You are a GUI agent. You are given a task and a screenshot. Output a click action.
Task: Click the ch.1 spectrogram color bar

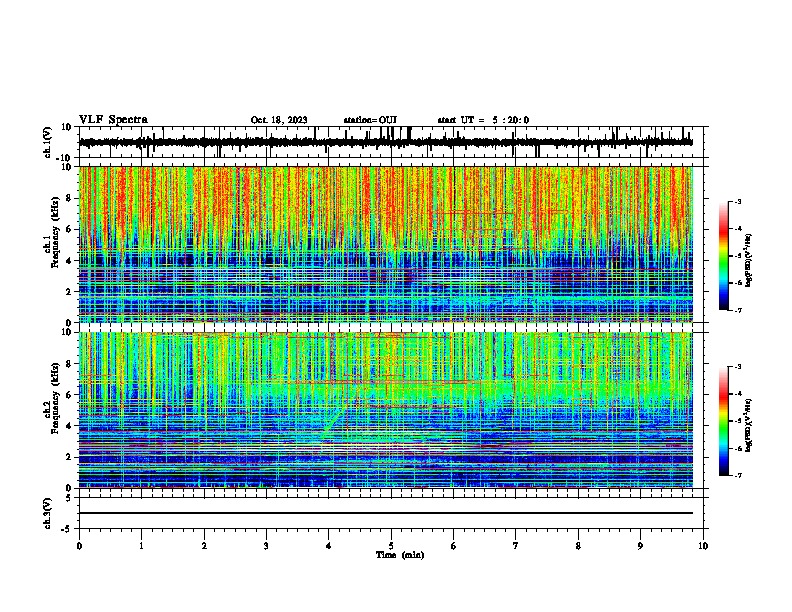(x=724, y=256)
